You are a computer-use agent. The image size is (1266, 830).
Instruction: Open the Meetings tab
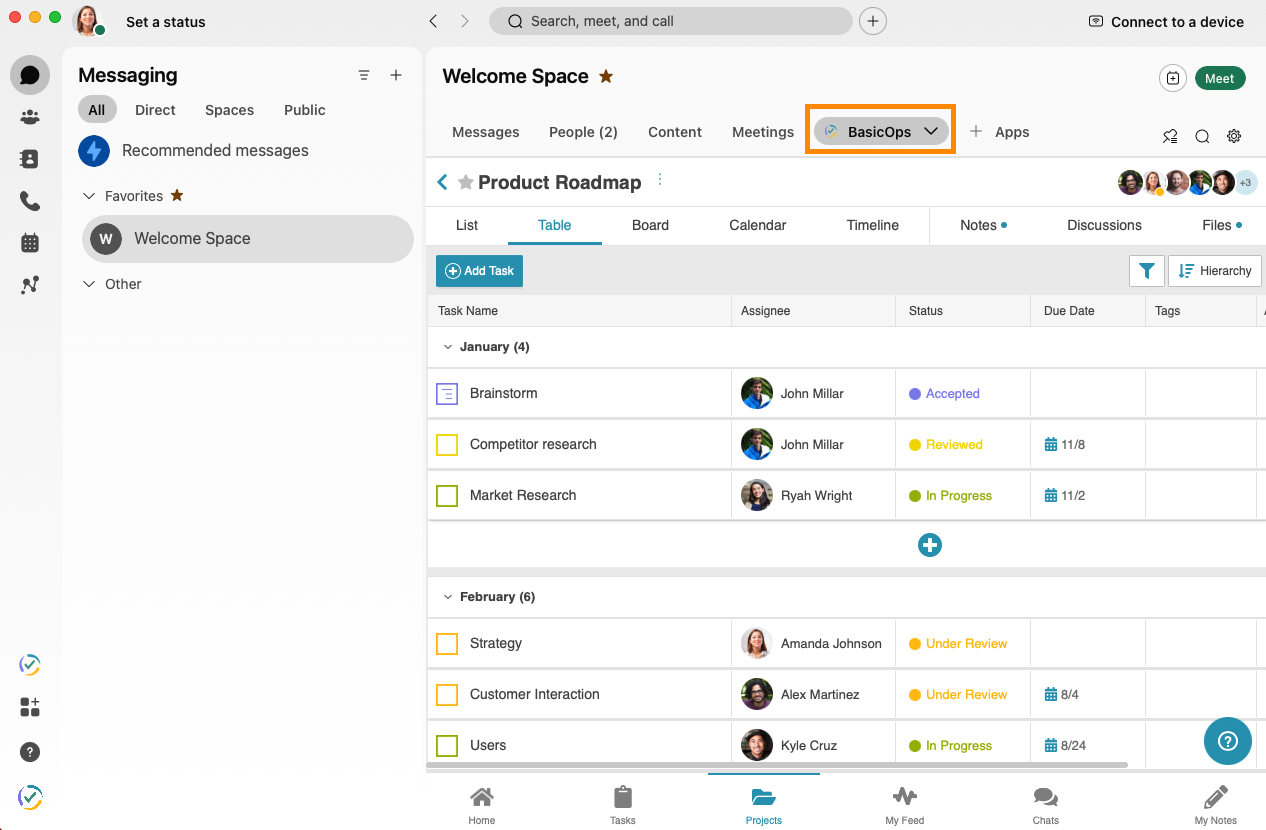pyautogui.click(x=763, y=132)
